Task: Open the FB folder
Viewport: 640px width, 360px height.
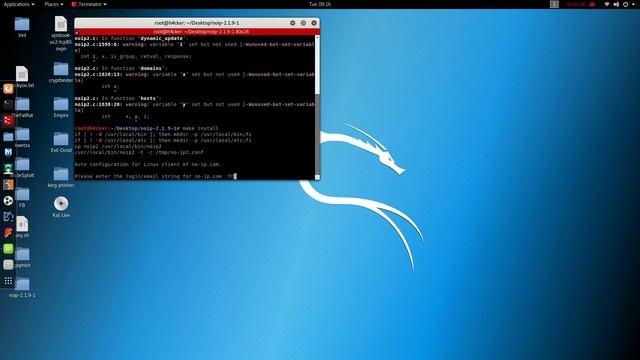Action: pos(22,194)
